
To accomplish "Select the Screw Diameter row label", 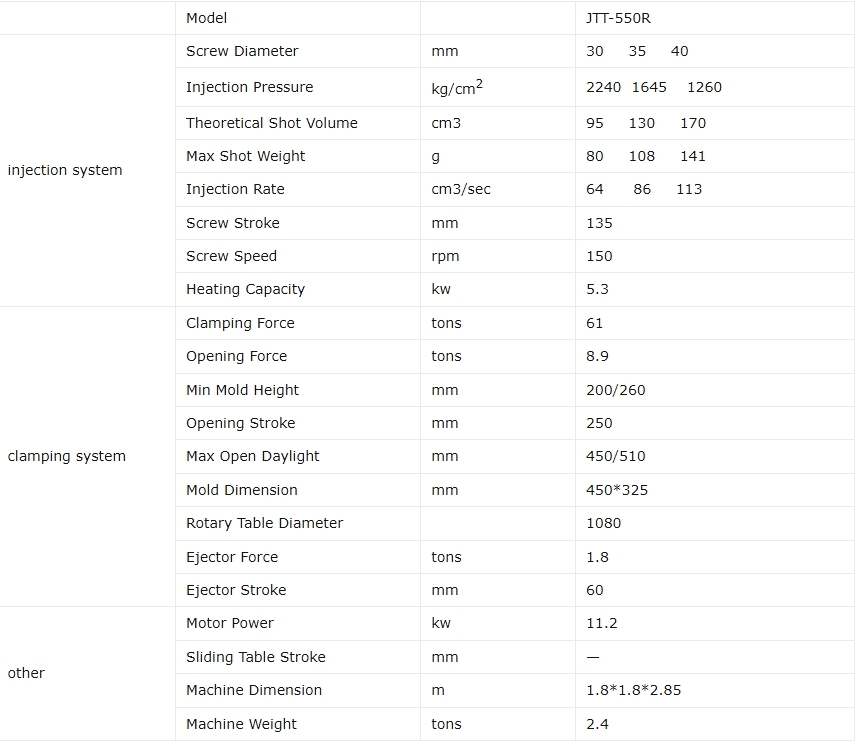I will click(x=242, y=51).
